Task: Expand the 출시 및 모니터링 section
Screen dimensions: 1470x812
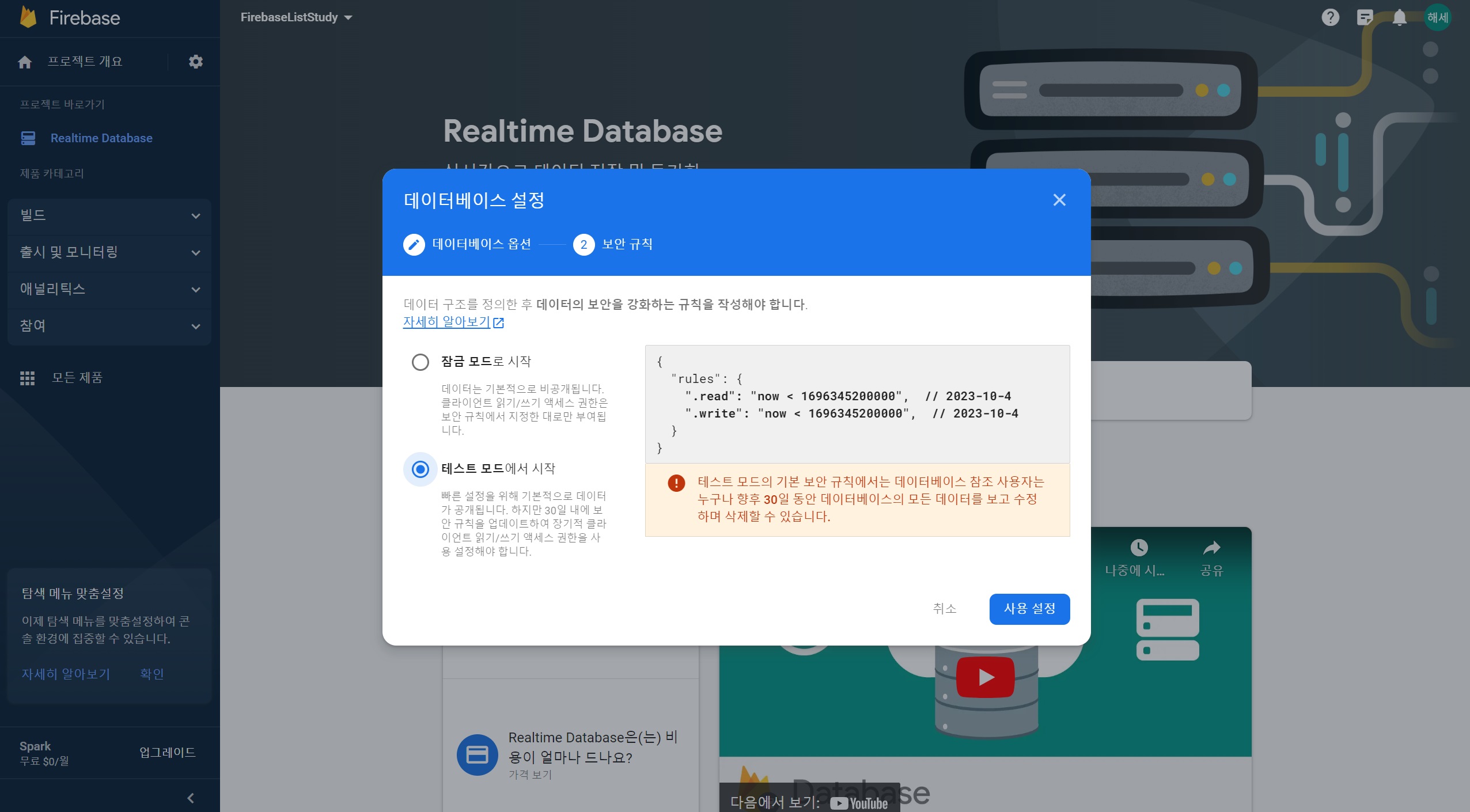Action: click(109, 252)
